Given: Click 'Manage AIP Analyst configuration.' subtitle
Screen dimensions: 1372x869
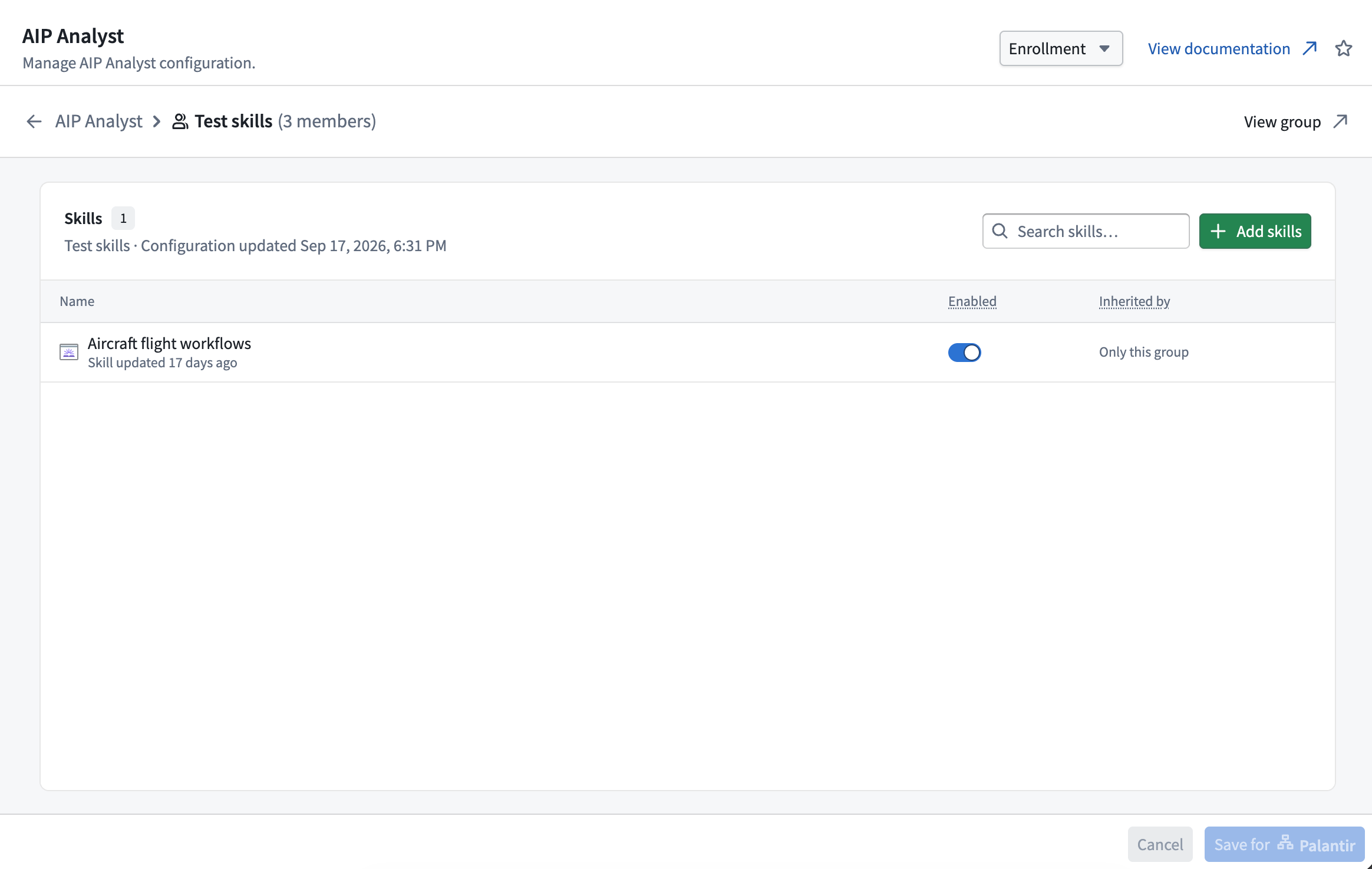Looking at the screenshot, I should coord(139,62).
